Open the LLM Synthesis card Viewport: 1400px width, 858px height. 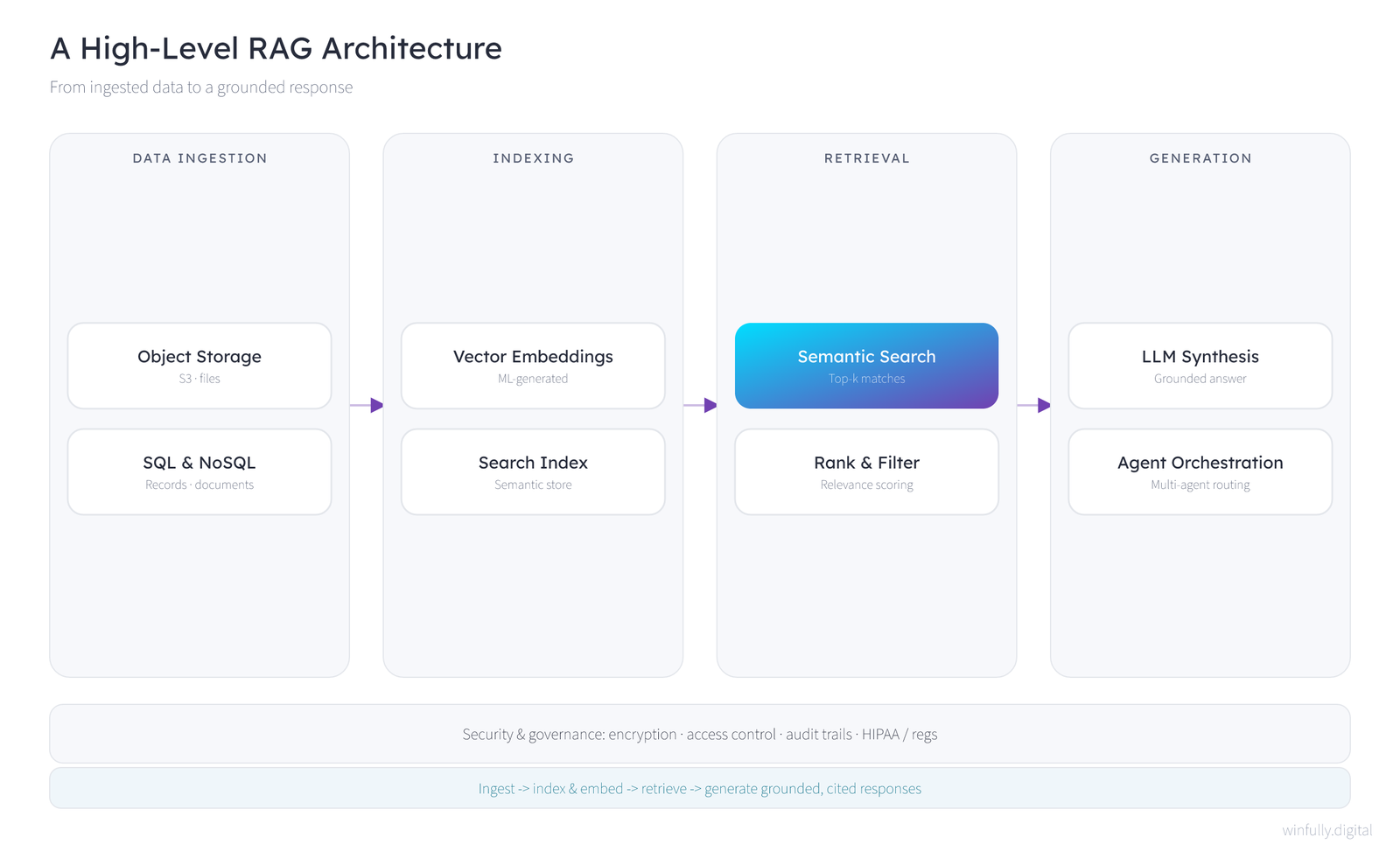(1200, 366)
